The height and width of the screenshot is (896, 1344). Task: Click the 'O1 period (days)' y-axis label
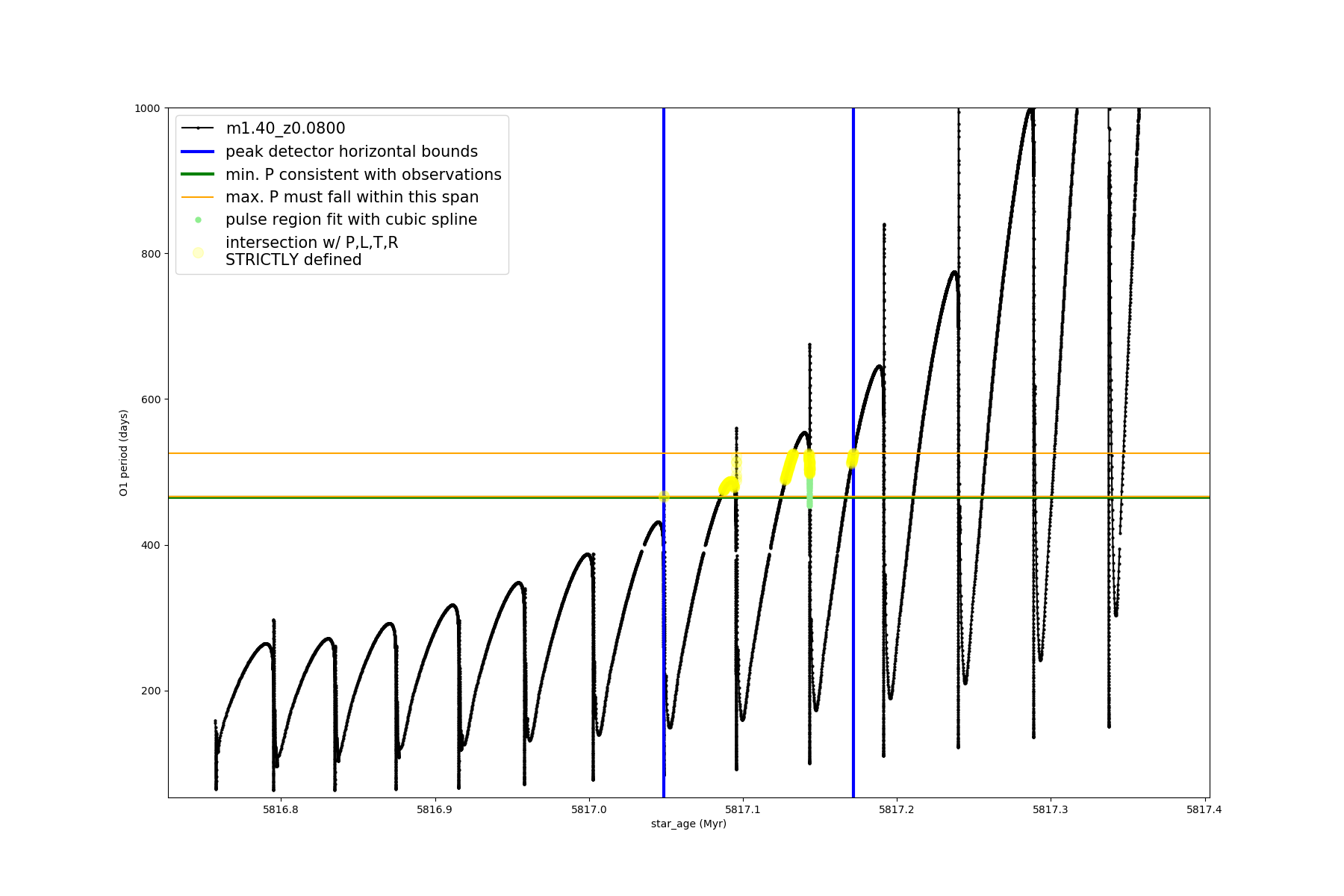[x=124, y=452]
